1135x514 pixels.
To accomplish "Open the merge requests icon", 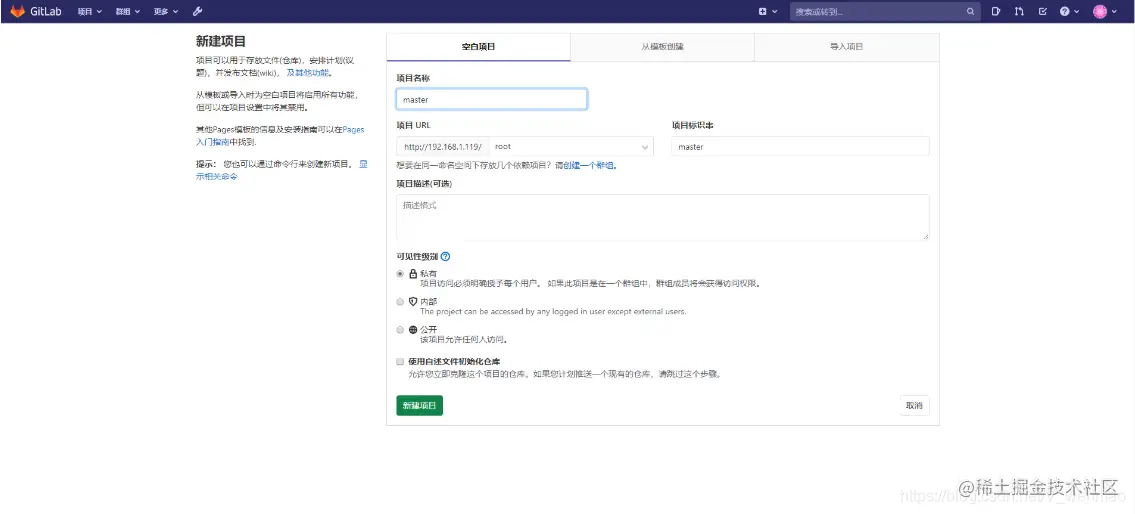I will [1019, 12].
